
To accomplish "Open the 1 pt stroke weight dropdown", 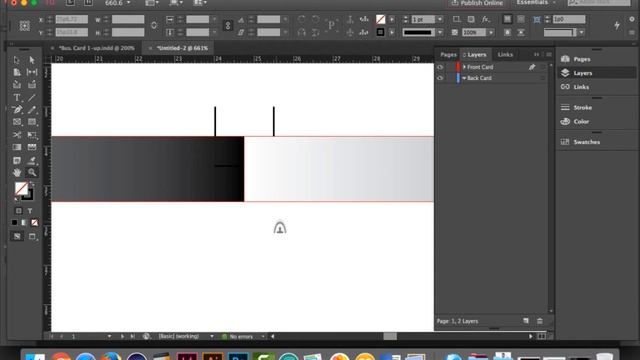I will [x=440, y=19].
